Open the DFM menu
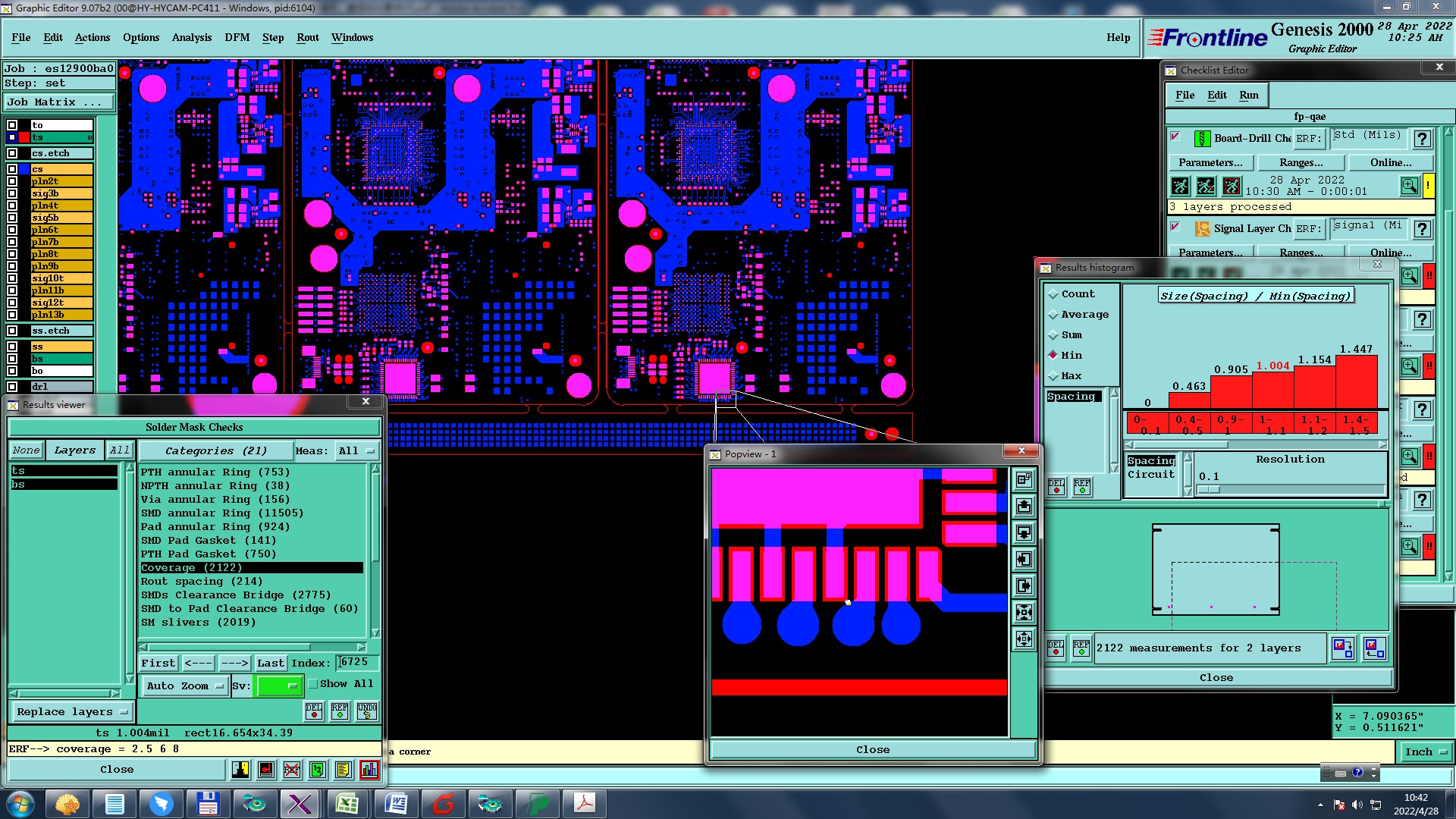1456x819 pixels. click(237, 37)
